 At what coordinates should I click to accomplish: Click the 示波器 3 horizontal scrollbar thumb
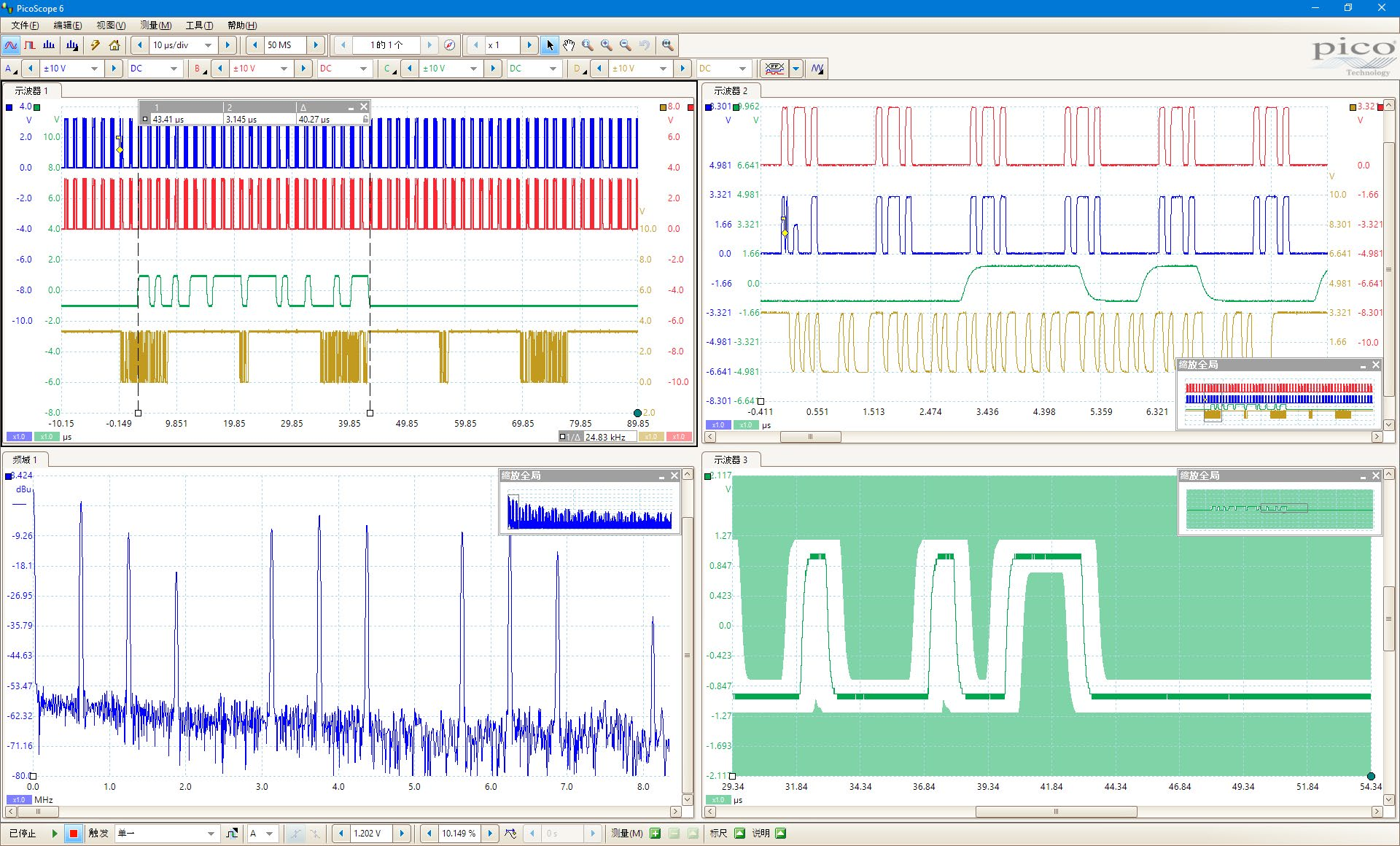[x=1055, y=812]
